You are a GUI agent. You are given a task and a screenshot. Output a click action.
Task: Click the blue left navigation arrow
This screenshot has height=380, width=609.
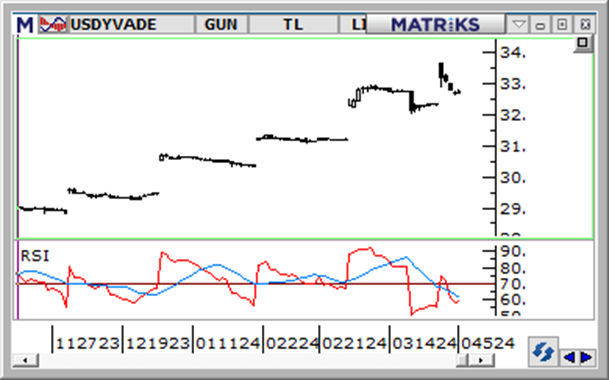coord(569,357)
